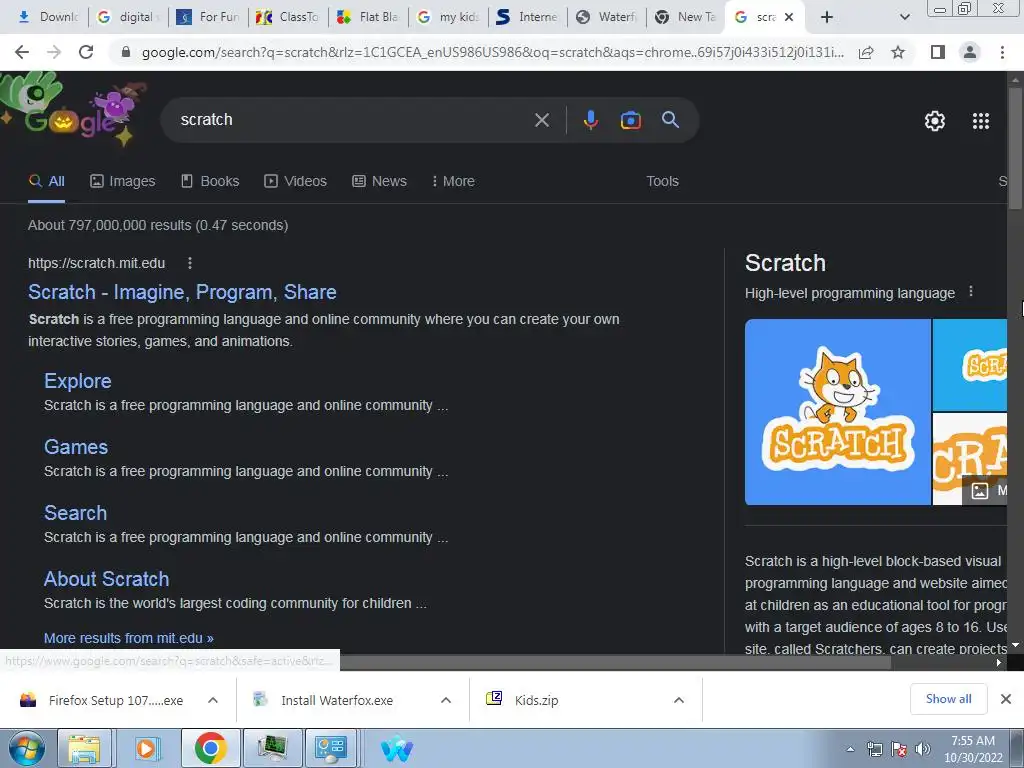Switch to Books results tab
1024x768 pixels.
tap(210, 181)
